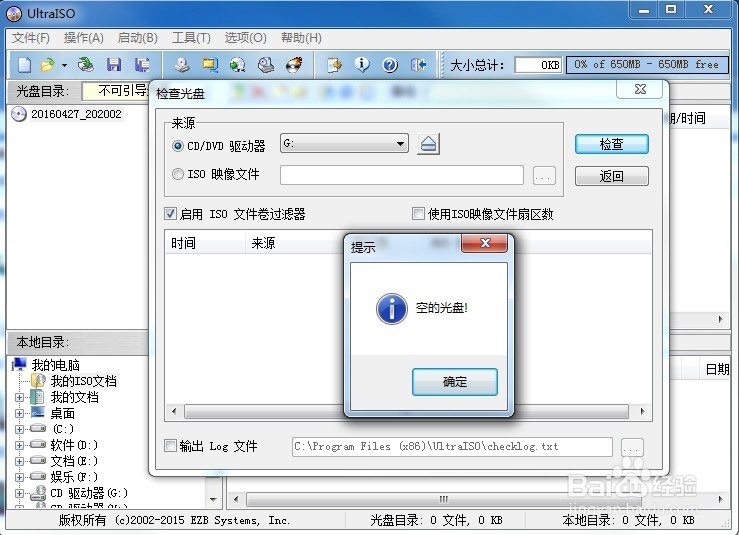Viewport: 739px width, 535px height.
Task: Click browse button next to ISO path
Action: coord(544,176)
